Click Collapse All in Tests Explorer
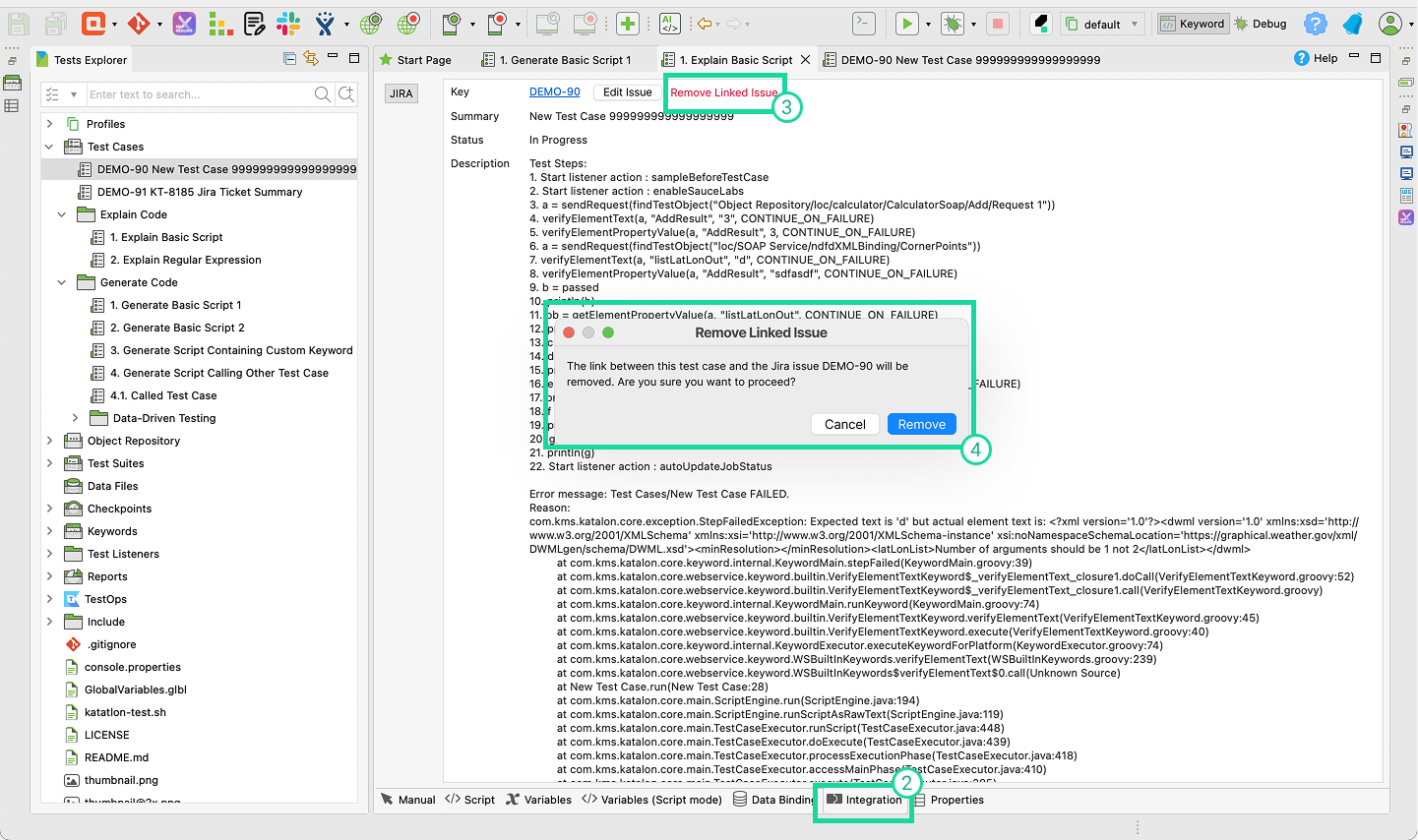1418x840 pixels. 289,59
